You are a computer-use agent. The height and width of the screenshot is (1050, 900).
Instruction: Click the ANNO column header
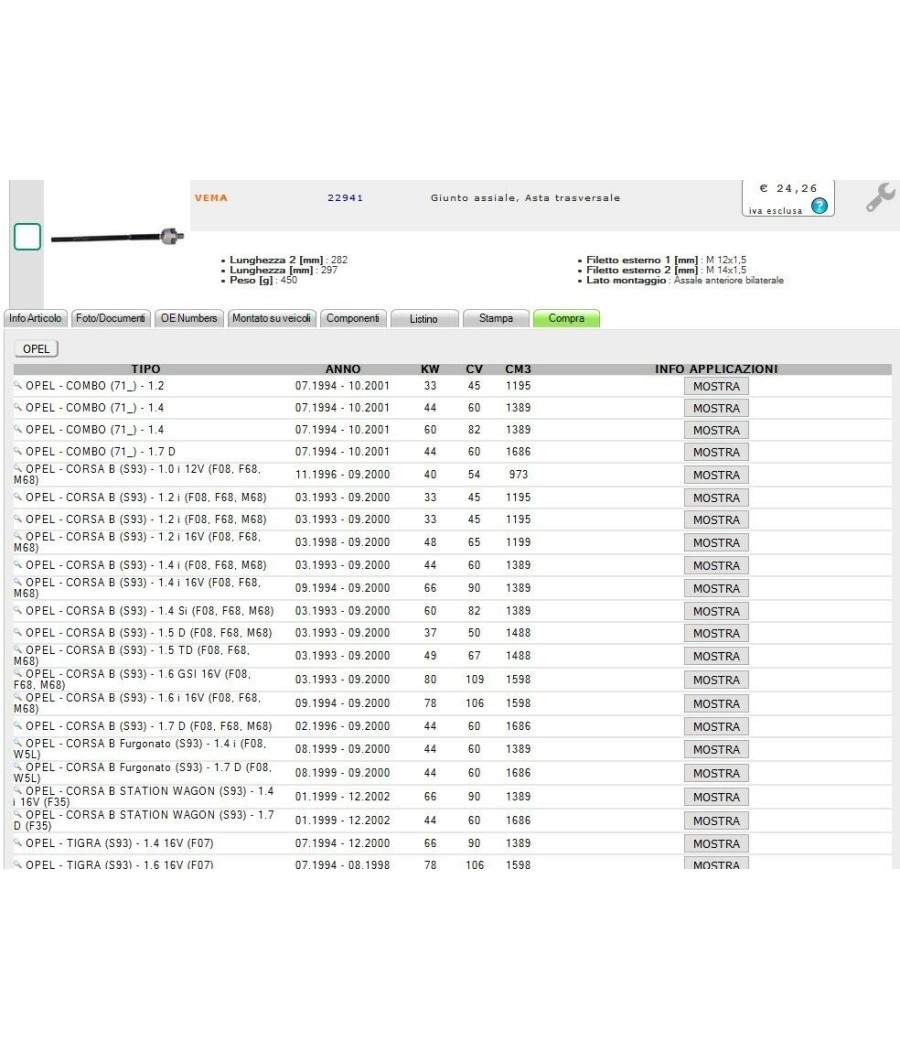(x=343, y=369)
